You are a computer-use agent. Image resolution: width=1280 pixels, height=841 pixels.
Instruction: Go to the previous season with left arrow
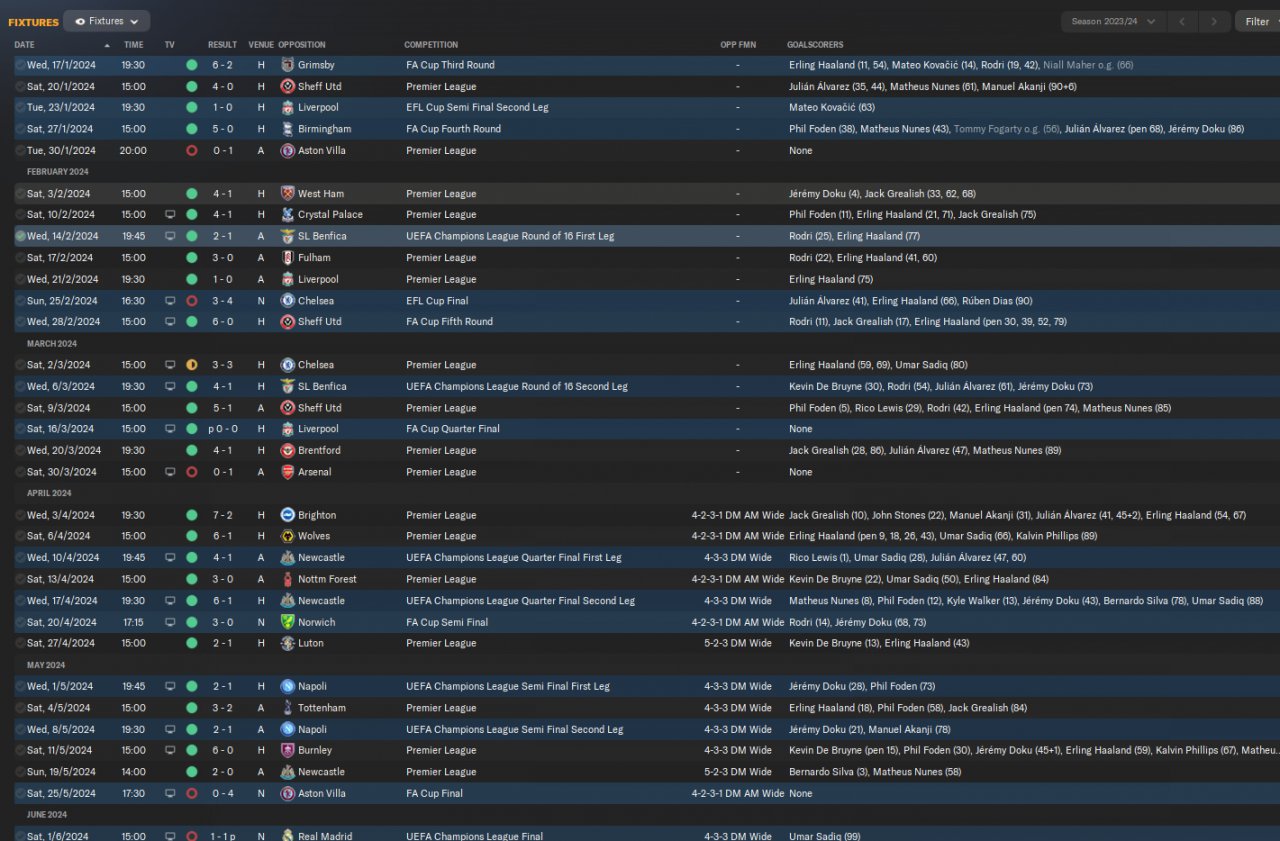[x=1182, y=21]
